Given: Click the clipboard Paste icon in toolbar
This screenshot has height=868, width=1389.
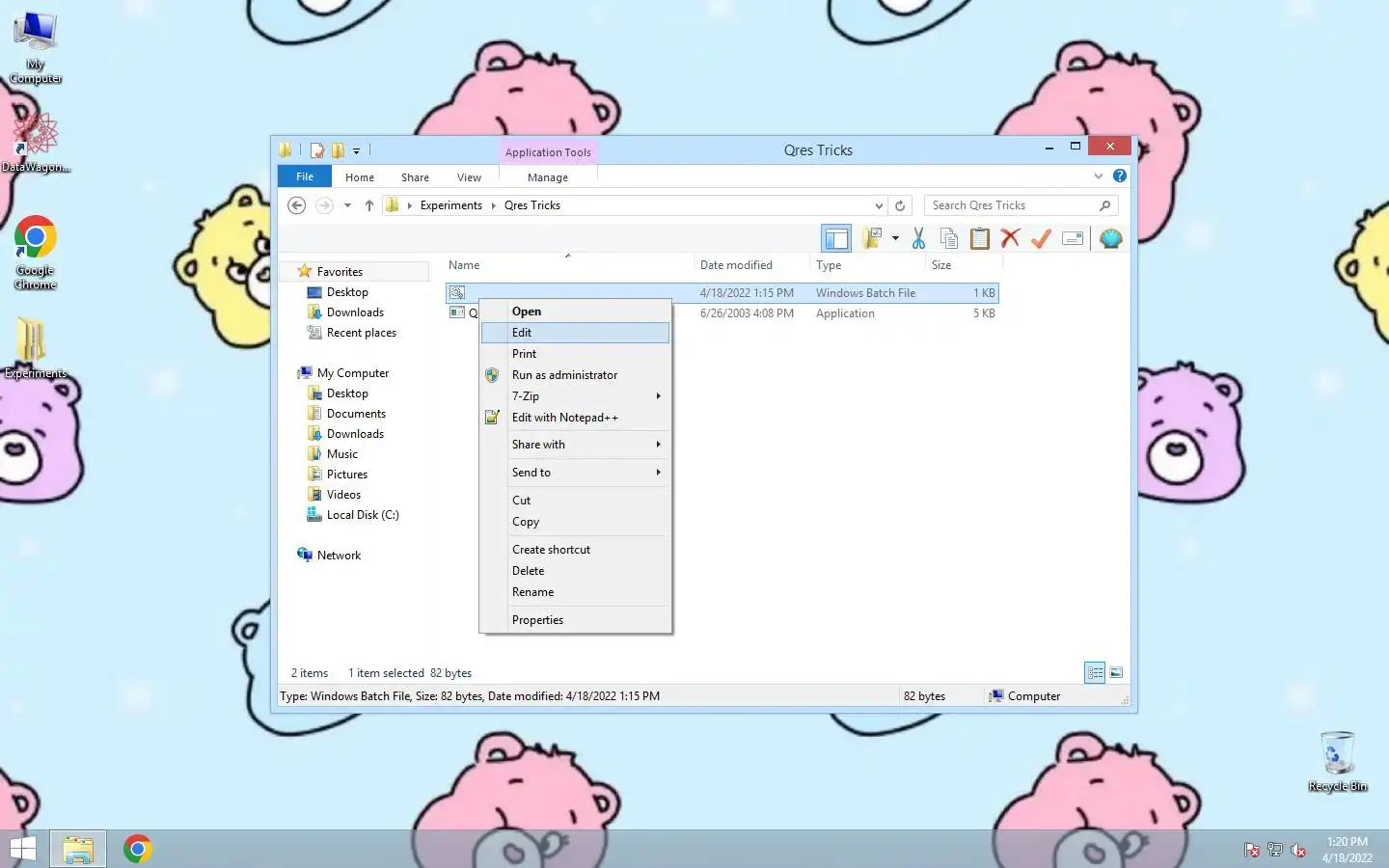Looking at the screenshot, I should point(980,238).
